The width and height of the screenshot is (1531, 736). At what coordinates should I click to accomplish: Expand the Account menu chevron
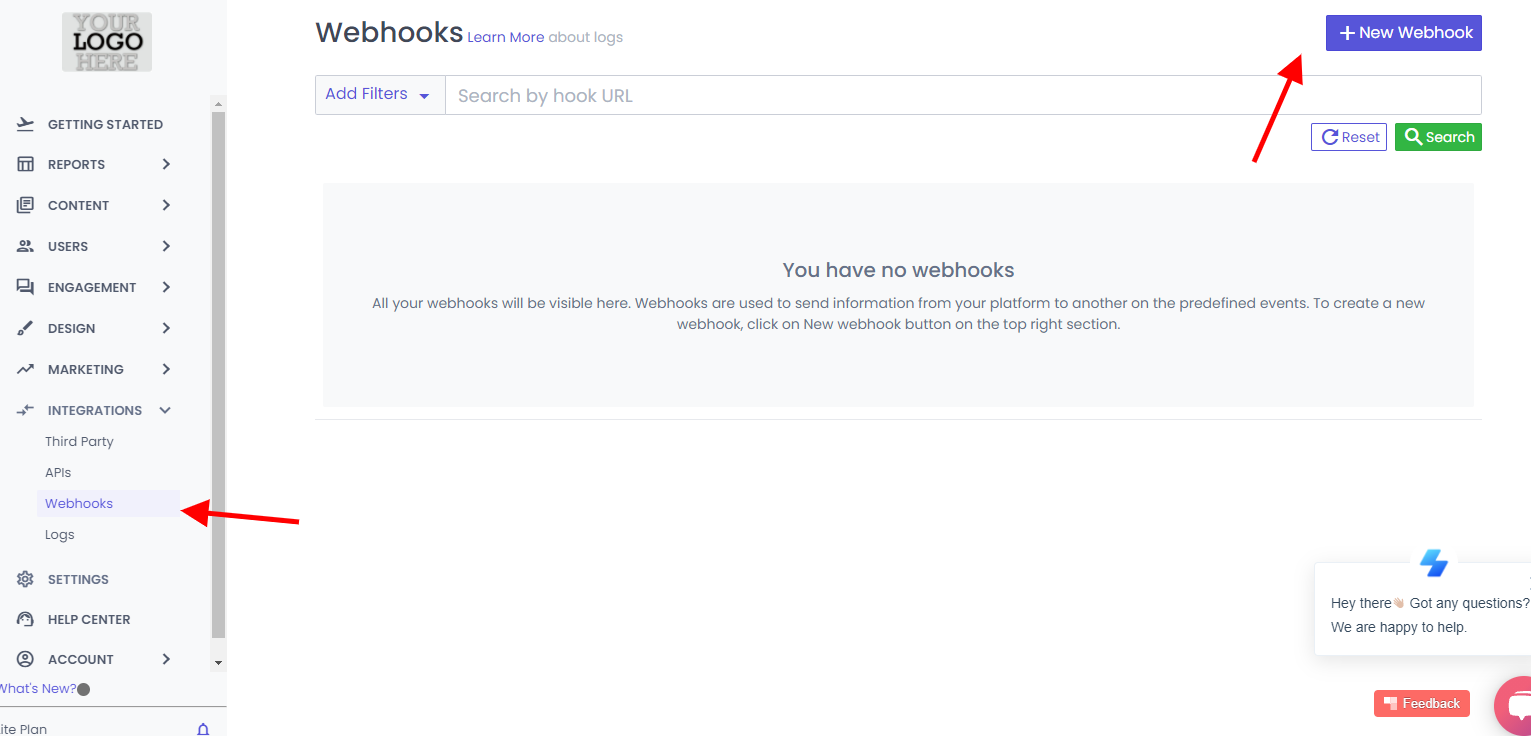(x=166, y=659)
